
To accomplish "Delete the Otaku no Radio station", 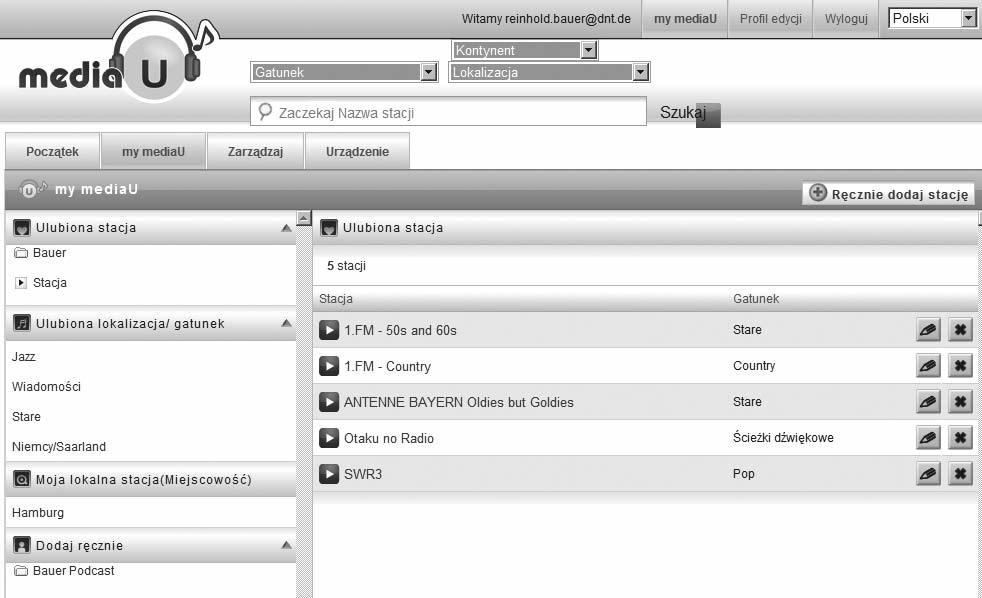I will tap(960, 438).
